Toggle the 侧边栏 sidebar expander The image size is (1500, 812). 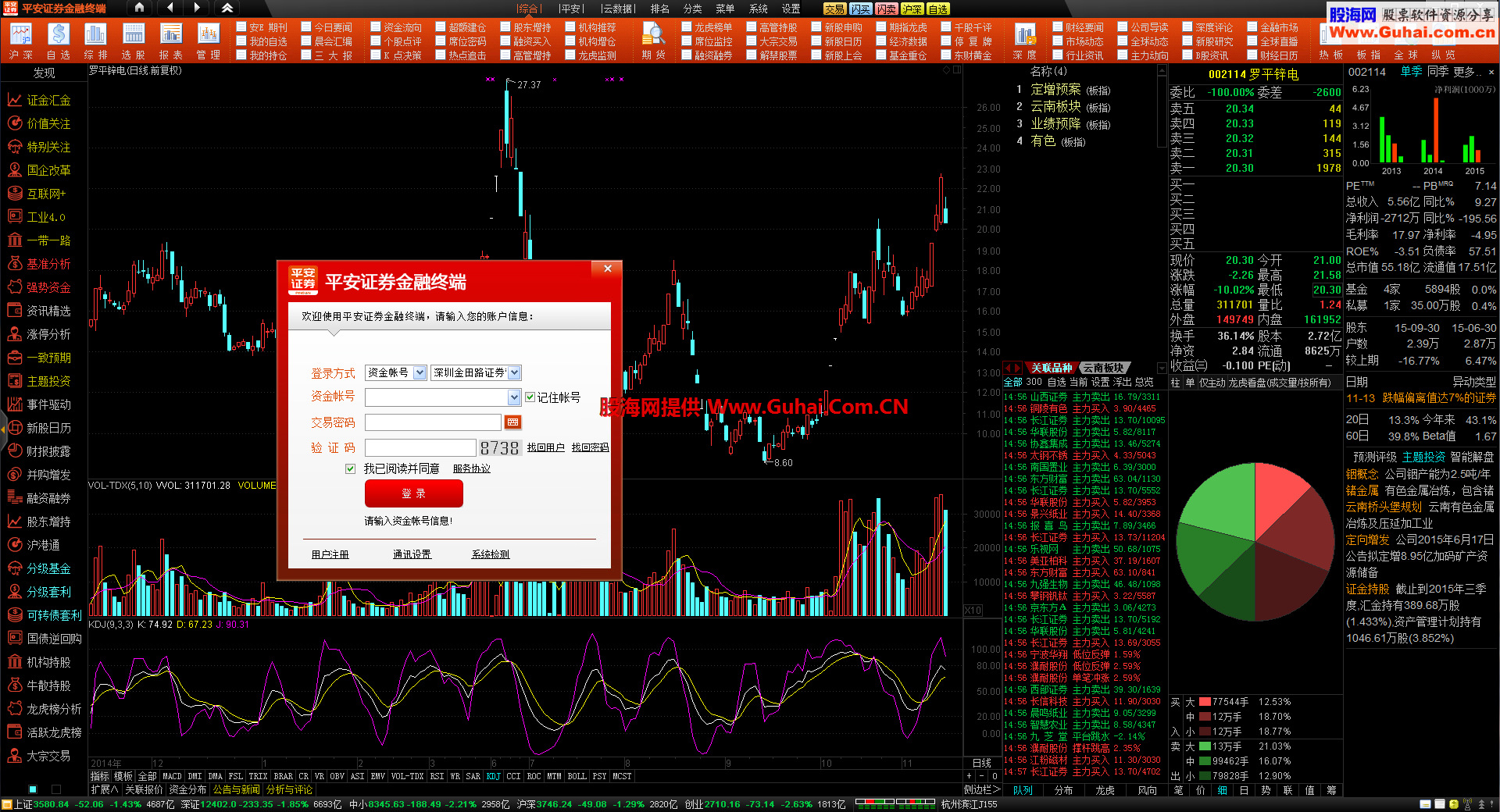(982, 789)
